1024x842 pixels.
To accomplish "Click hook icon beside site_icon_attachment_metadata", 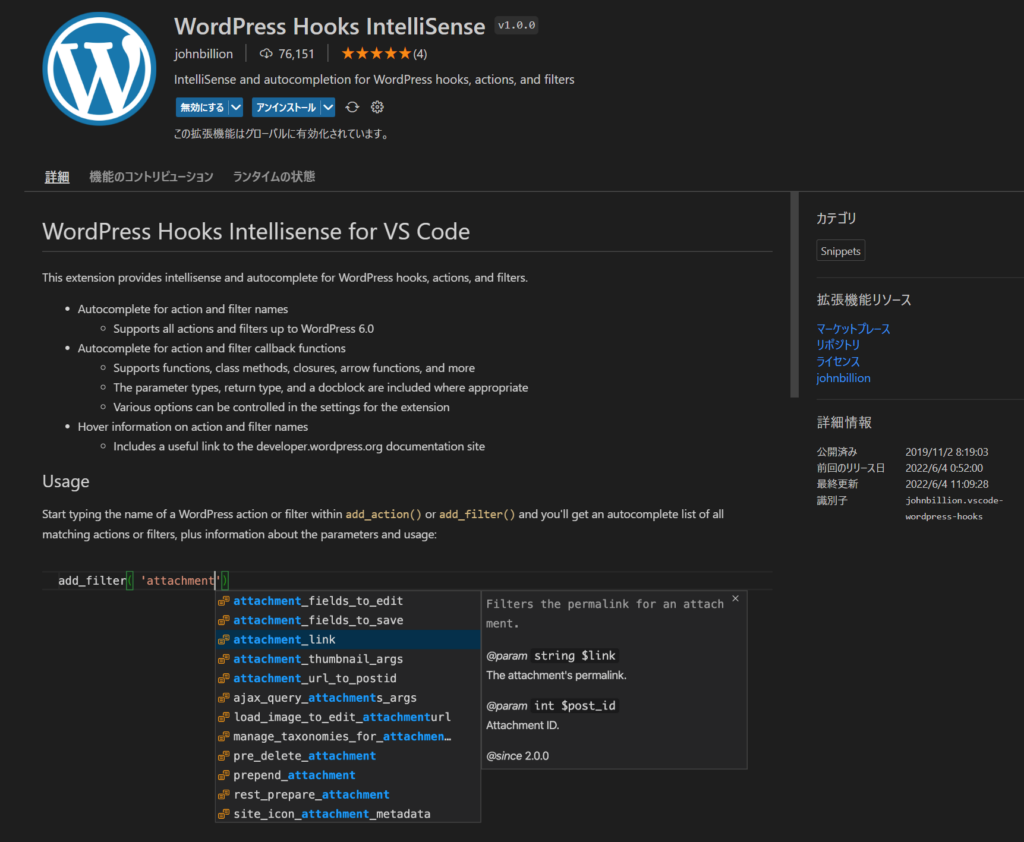I will pos(224,814).
